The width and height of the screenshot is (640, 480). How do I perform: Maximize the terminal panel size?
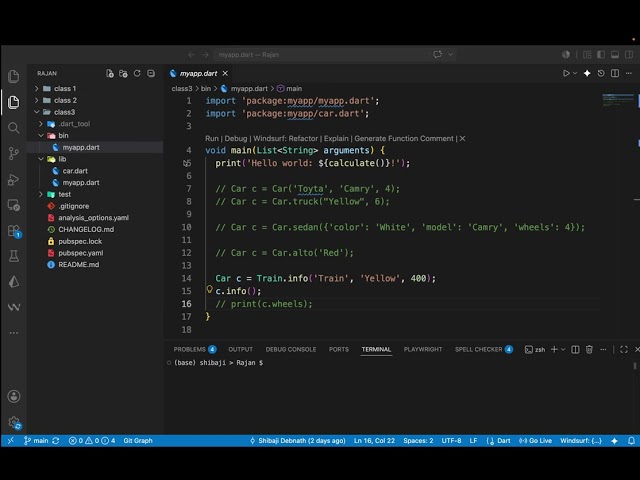[x=624, y=349]
